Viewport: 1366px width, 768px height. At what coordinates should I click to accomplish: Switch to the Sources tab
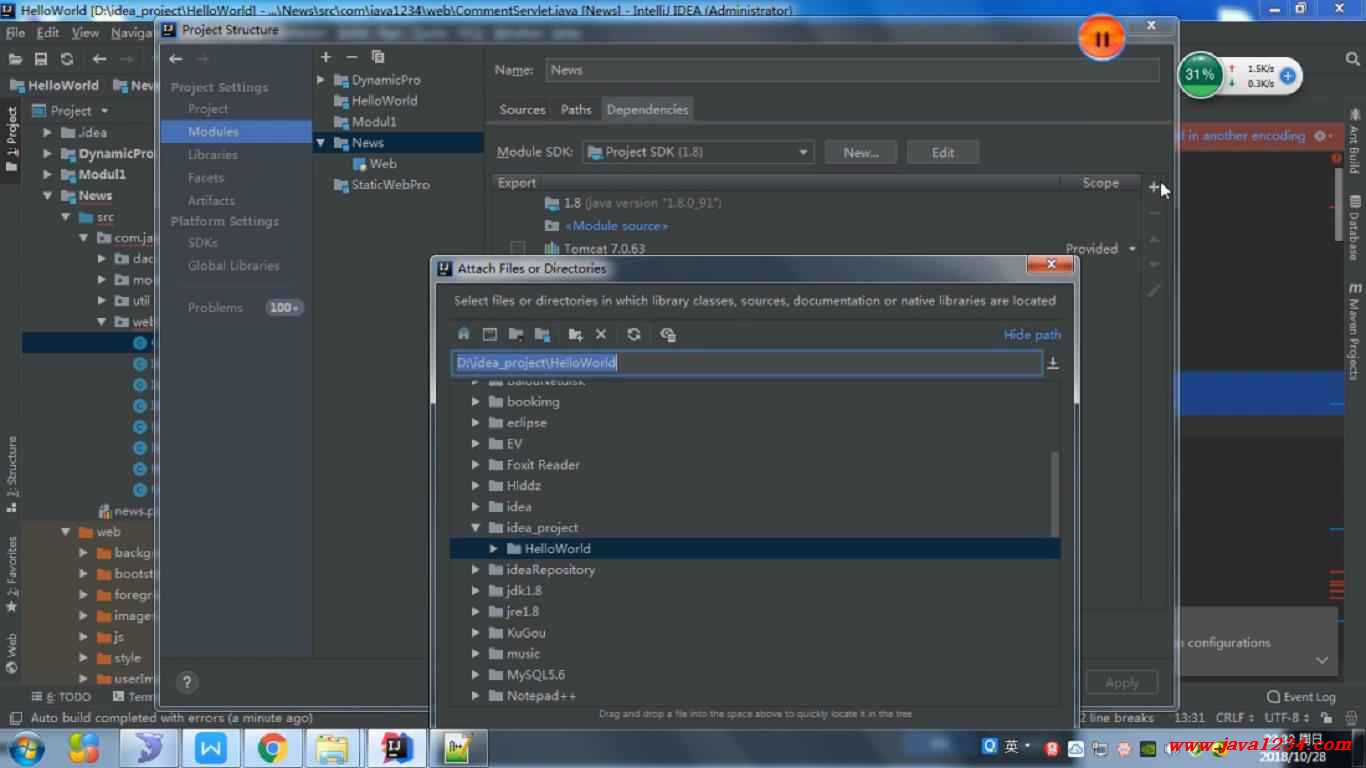(x=522, y=110)
